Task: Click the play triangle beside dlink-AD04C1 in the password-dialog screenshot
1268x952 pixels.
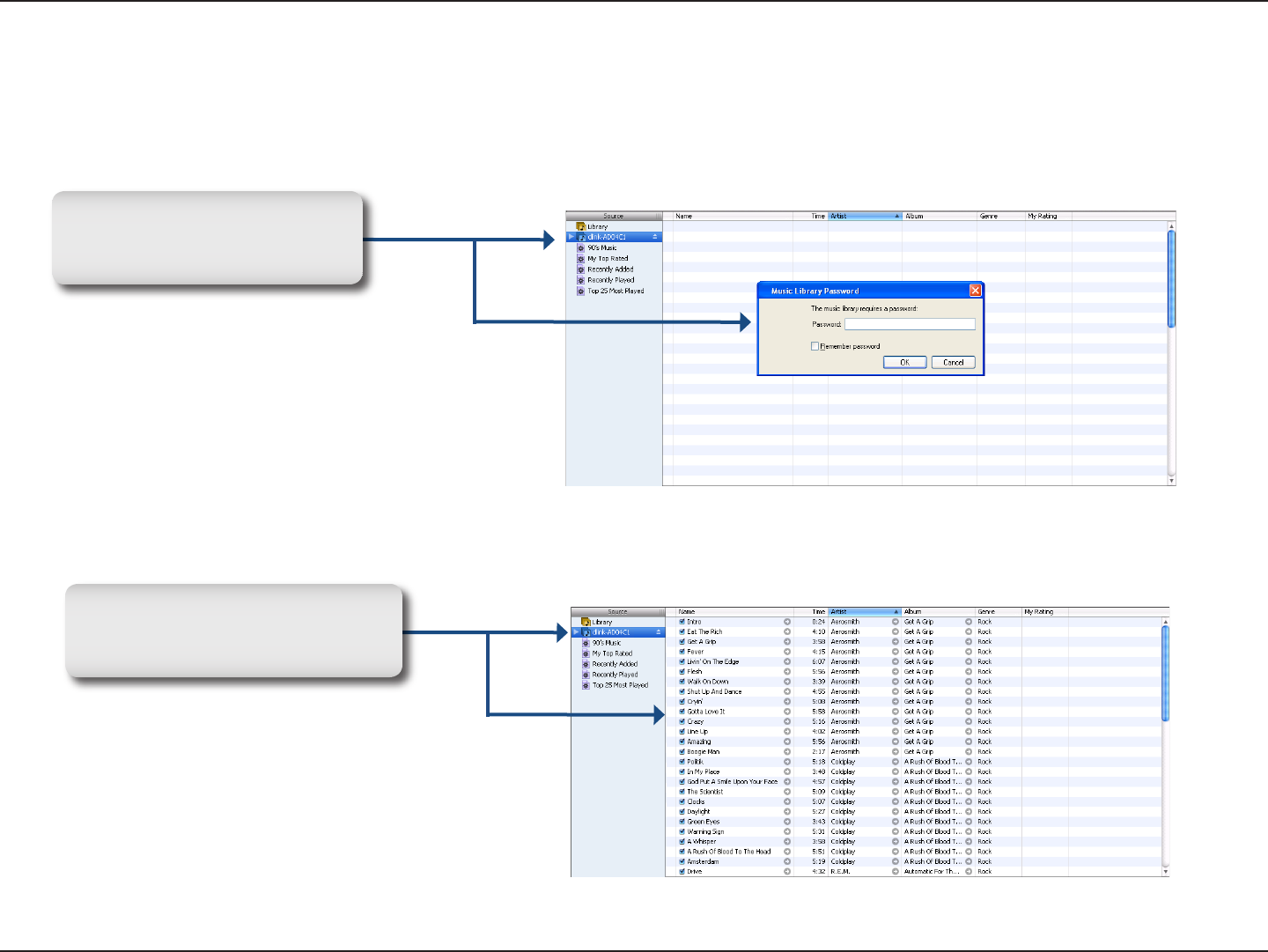Action: (x=571, y=237)
